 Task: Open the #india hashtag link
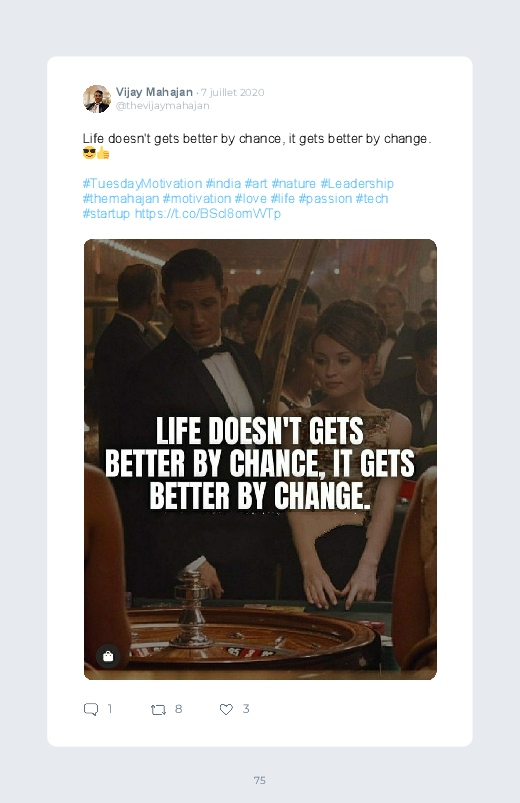223,183
